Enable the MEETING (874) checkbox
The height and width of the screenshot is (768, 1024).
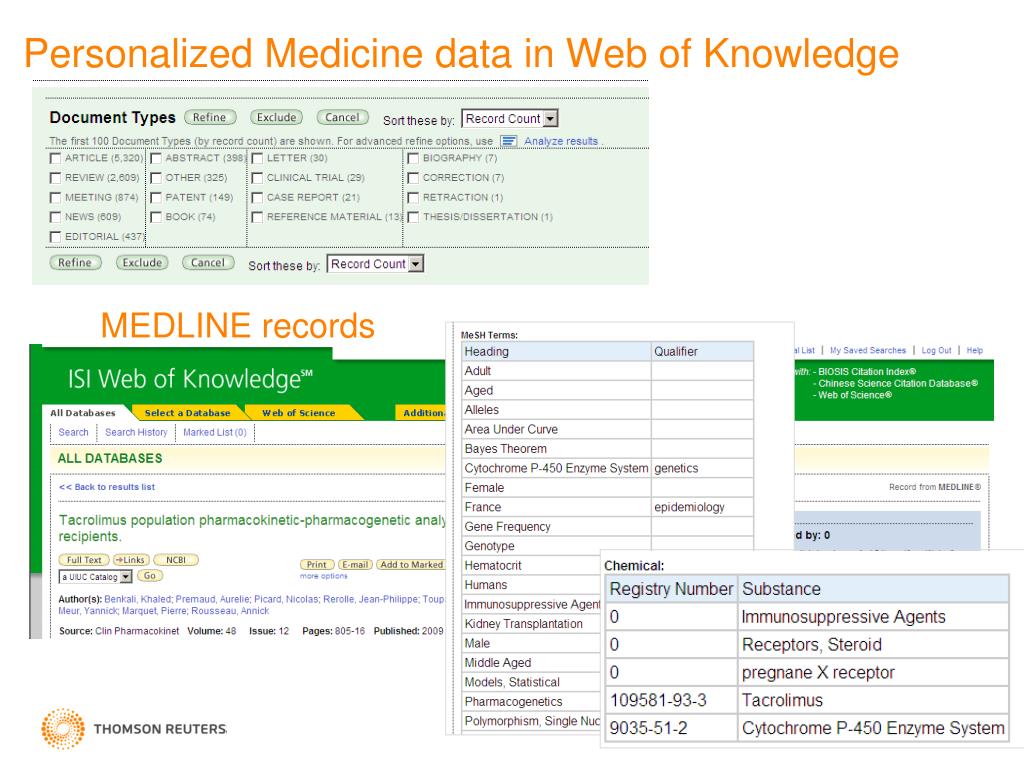(x=56, y=198)
